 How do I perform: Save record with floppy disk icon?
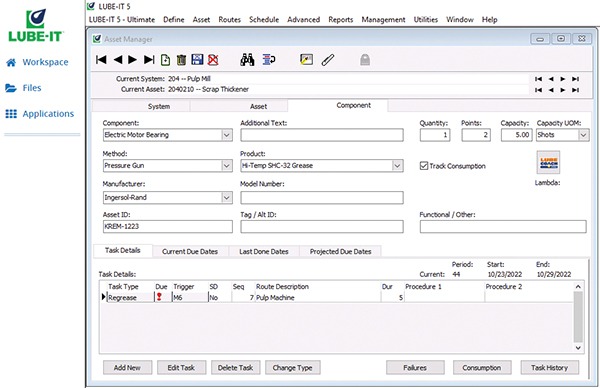coord(197,59)
